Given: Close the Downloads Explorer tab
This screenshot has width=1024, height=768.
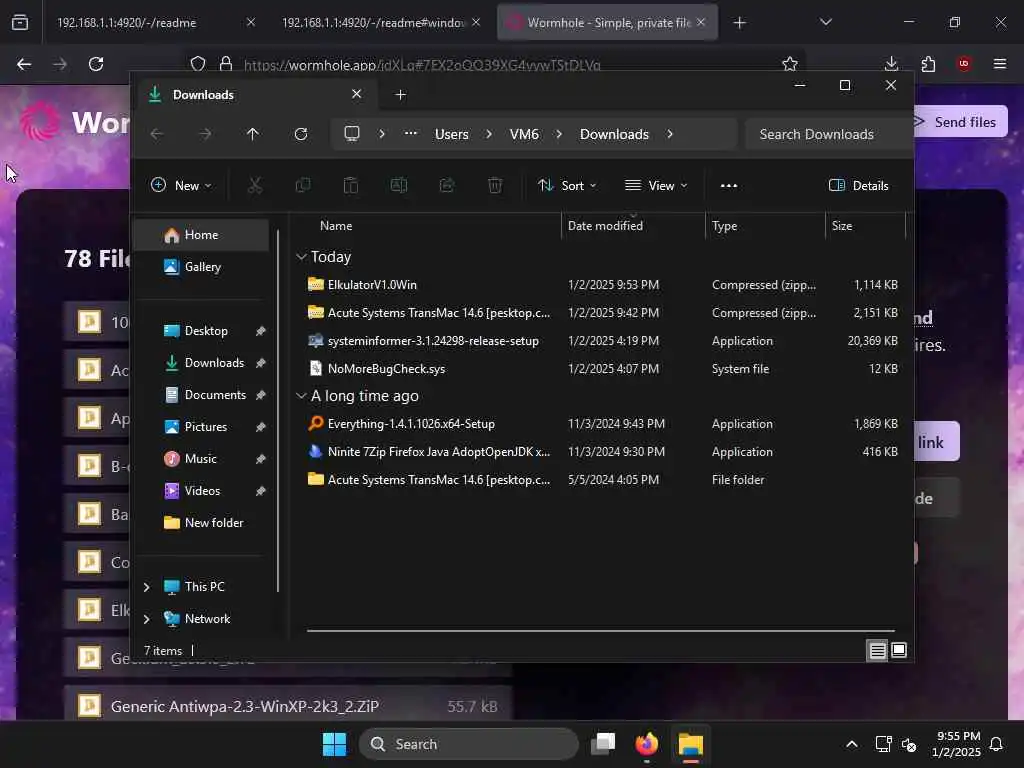Looking at the screenshot, I should point(357,94).
